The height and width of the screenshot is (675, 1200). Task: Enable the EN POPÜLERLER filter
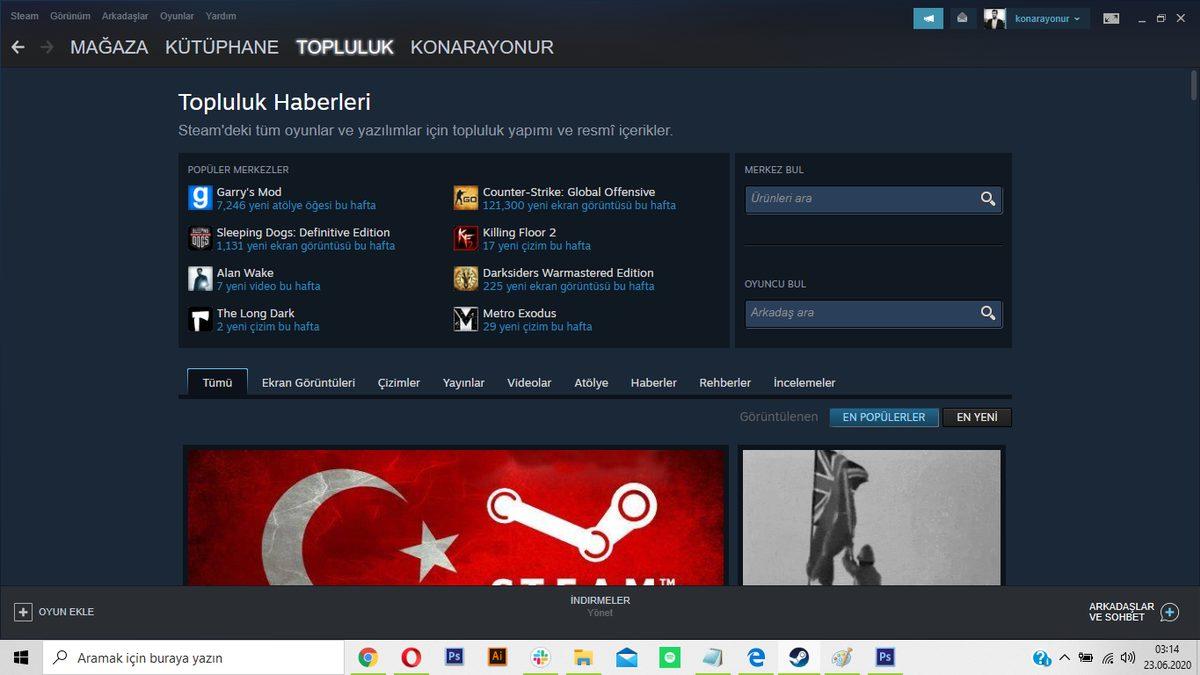883,417
